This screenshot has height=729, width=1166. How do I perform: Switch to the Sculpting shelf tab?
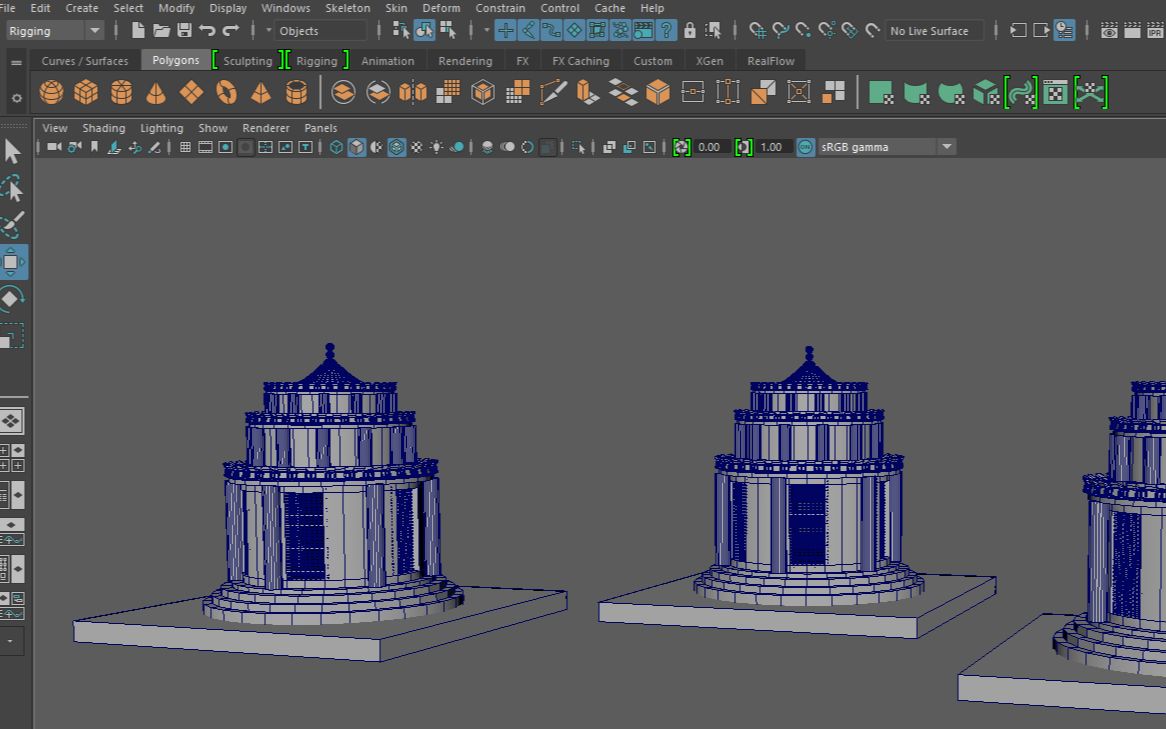[247, 60]
